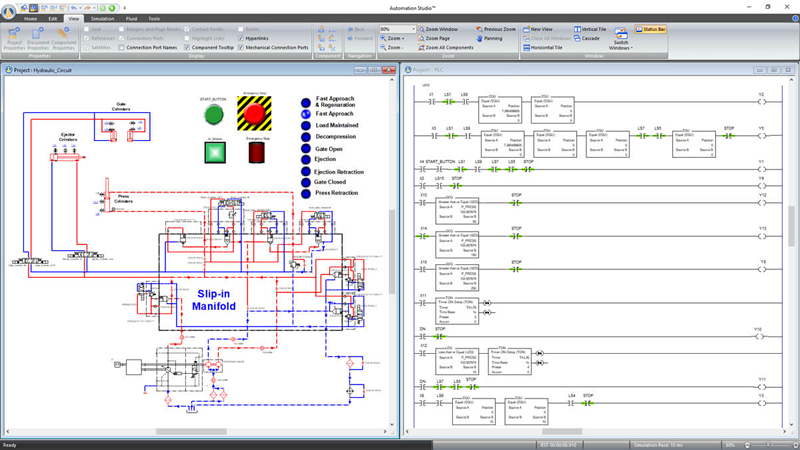Open Project Properties from the ribbon
Image resolution: width=800 pixels, height=450 pixels.
tap(14, 39)
